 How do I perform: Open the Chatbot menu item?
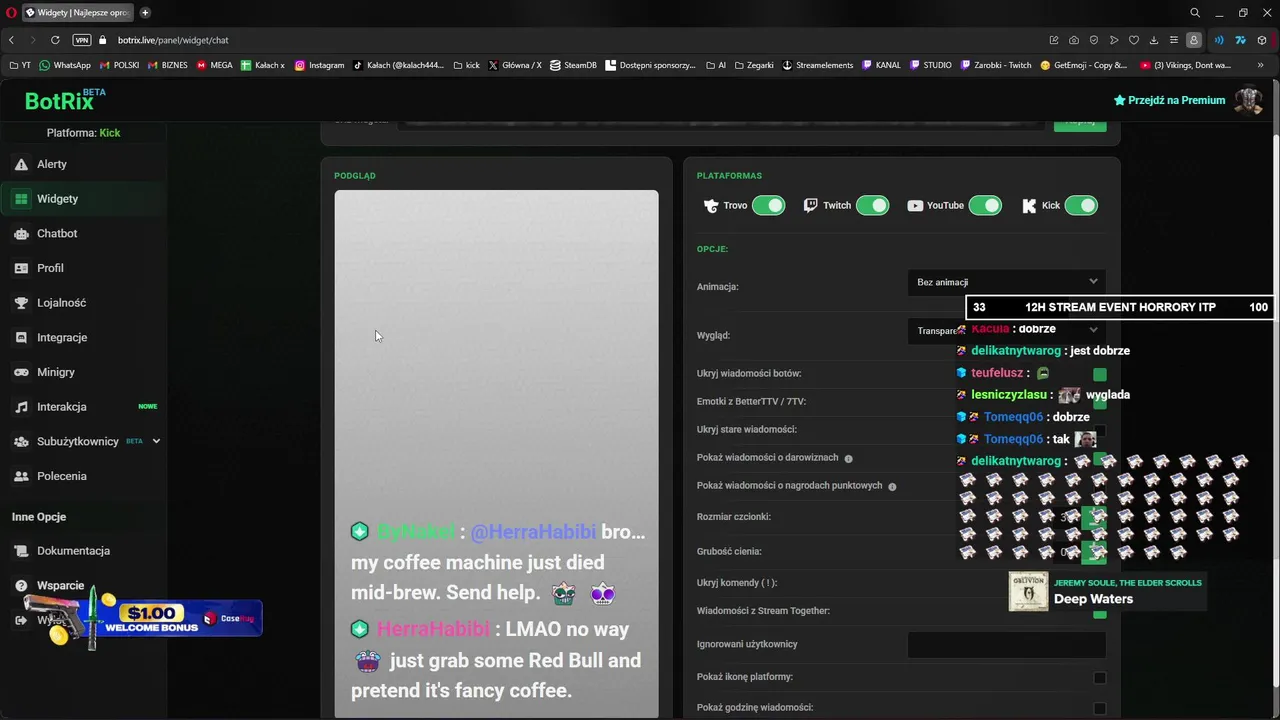click(57, 233)
